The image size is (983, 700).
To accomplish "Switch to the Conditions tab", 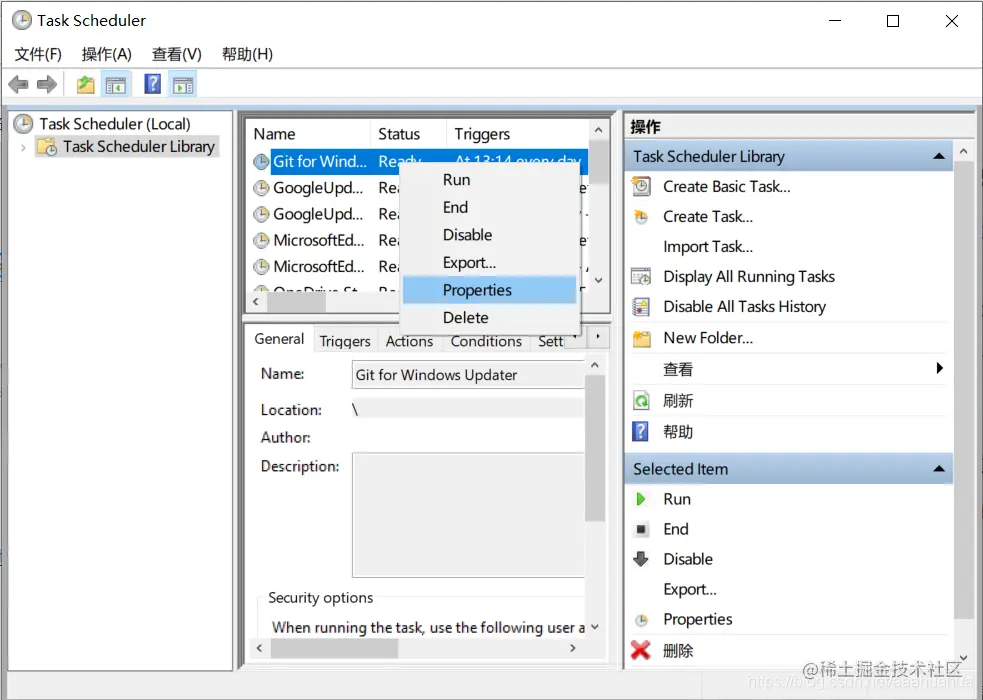I will (486, 342).
